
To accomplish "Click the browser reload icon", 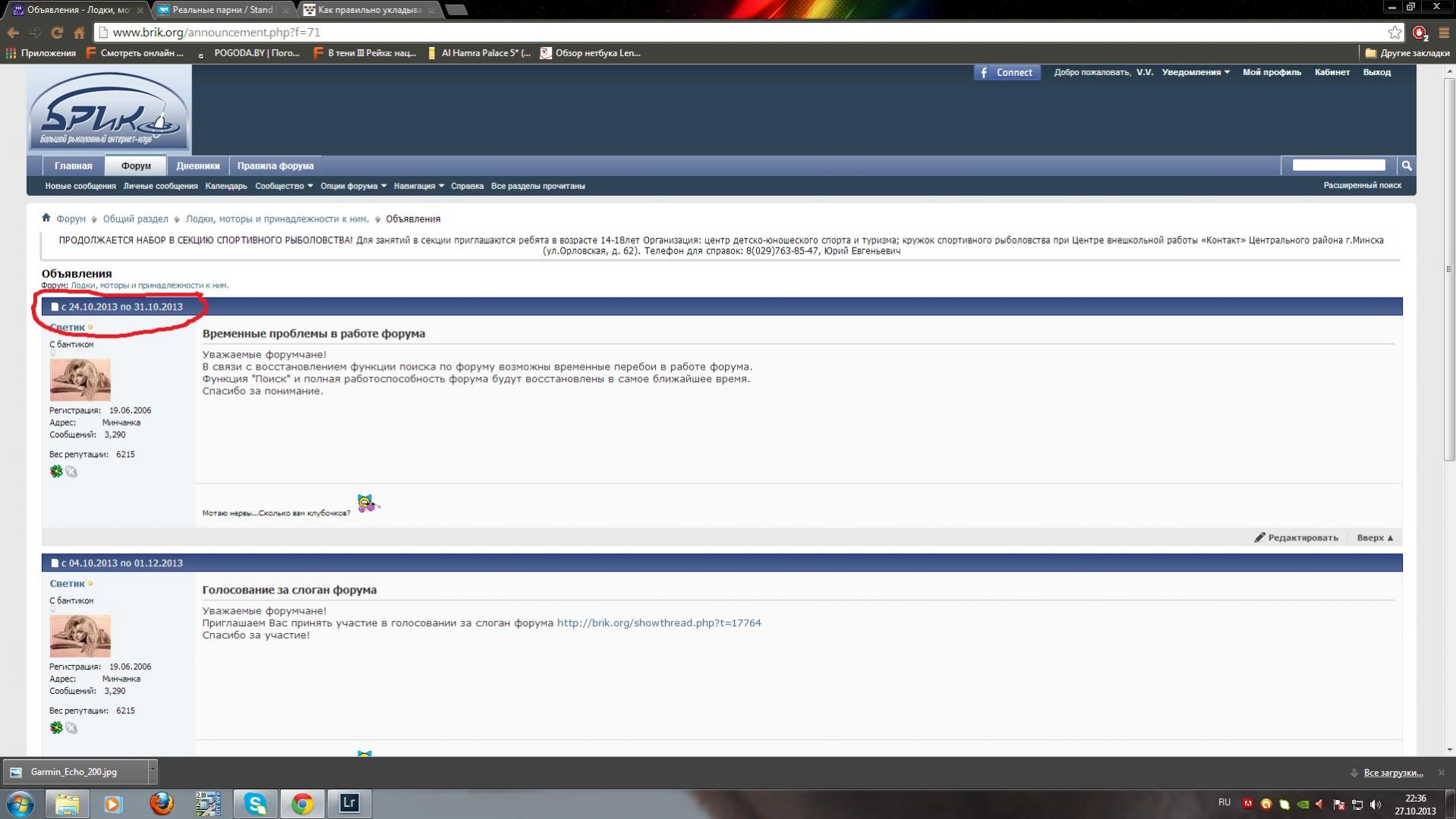I will point(57,33).
